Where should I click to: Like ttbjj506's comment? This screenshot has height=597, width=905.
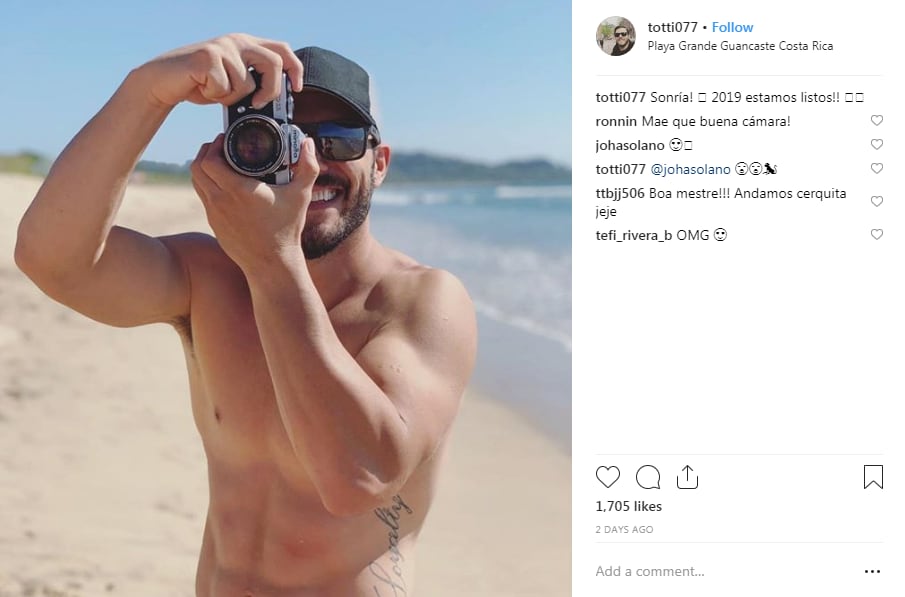(x=877, y=202)
